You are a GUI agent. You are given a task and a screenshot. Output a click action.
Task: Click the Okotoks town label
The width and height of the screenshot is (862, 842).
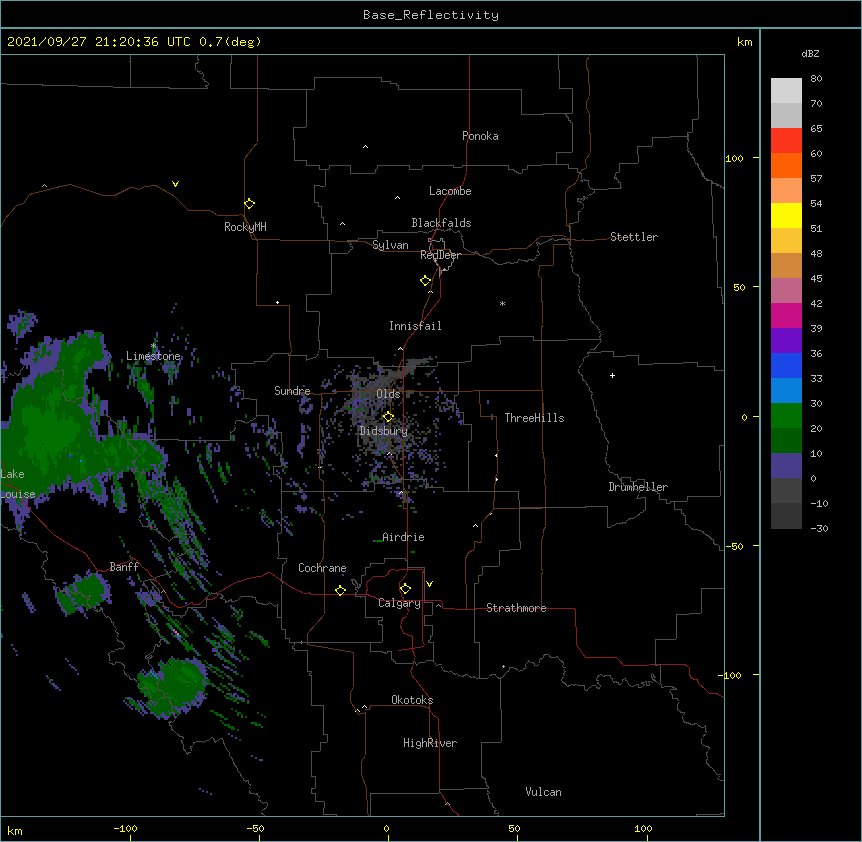point(412,700)
